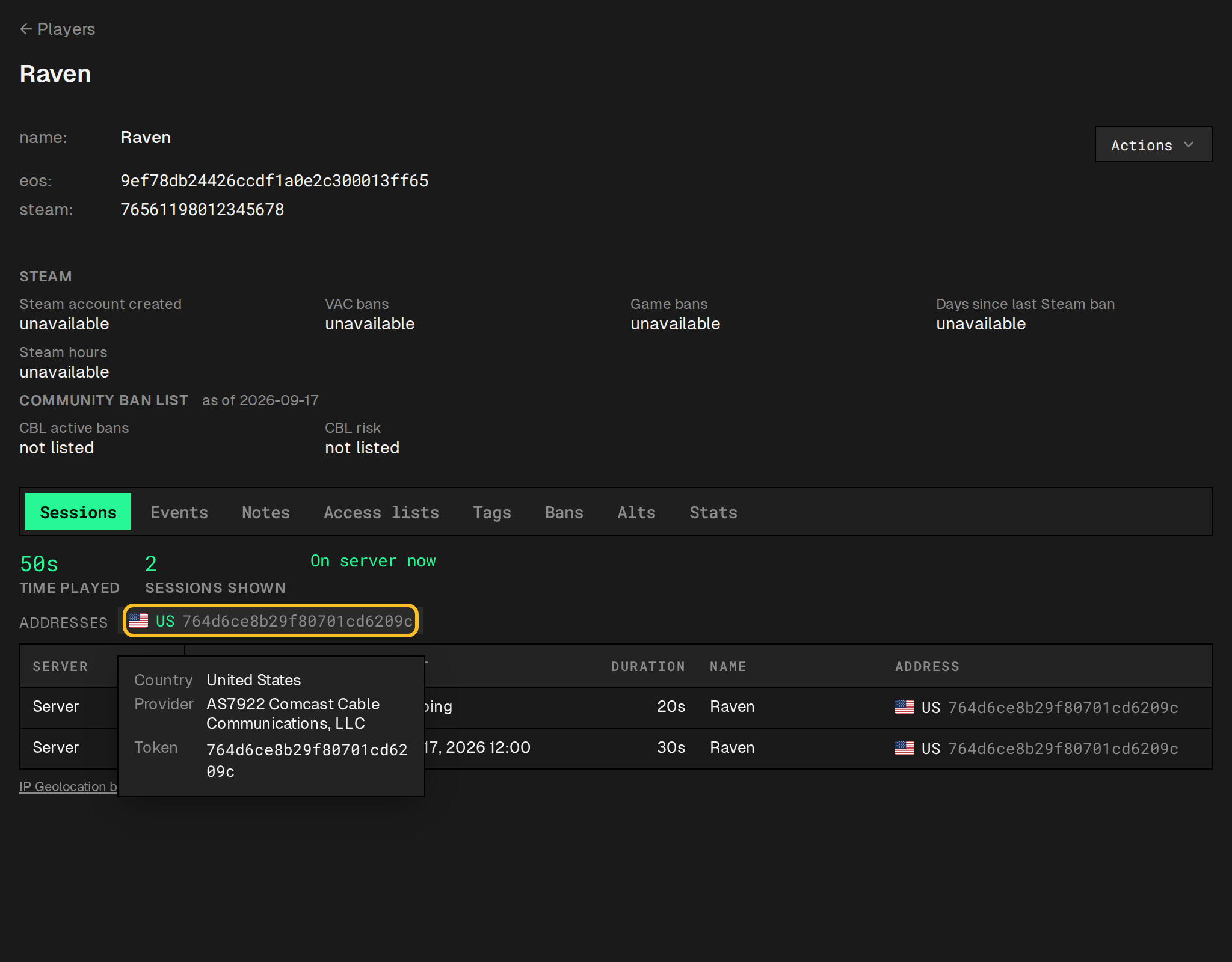The width and height of the screenshot is (1232, 962).
Task: Click the US address chip in Addresses
Action: coord(271,620)
